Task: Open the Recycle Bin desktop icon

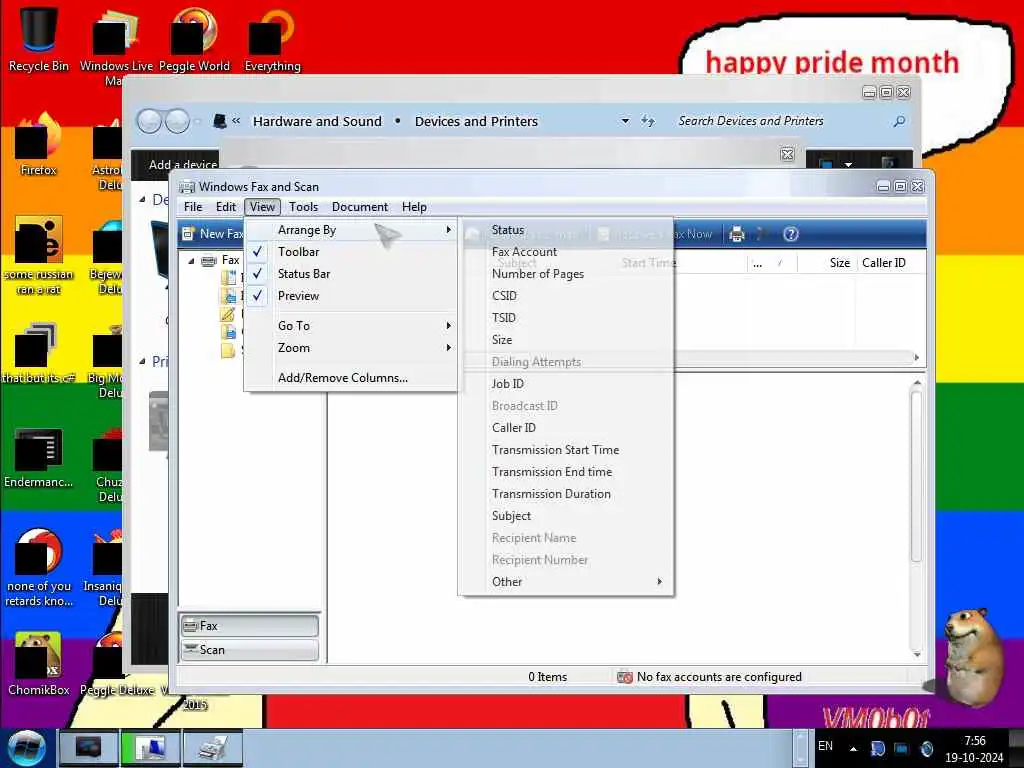Action: coord(39,39)
